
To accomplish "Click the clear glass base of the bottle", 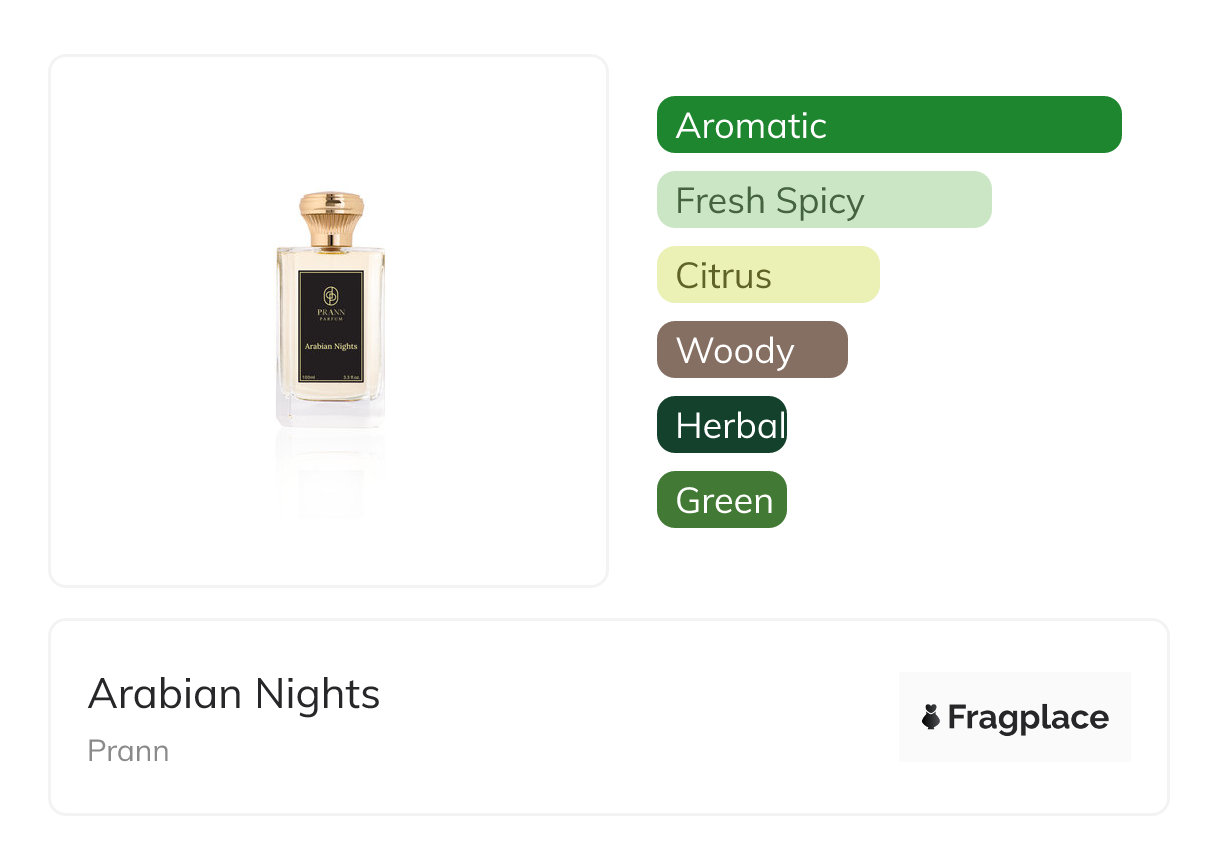I will 330,412.
